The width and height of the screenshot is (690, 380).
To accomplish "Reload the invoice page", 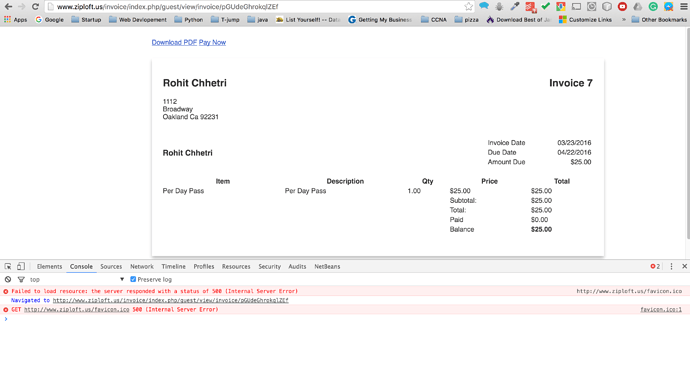I will (35, 7).
